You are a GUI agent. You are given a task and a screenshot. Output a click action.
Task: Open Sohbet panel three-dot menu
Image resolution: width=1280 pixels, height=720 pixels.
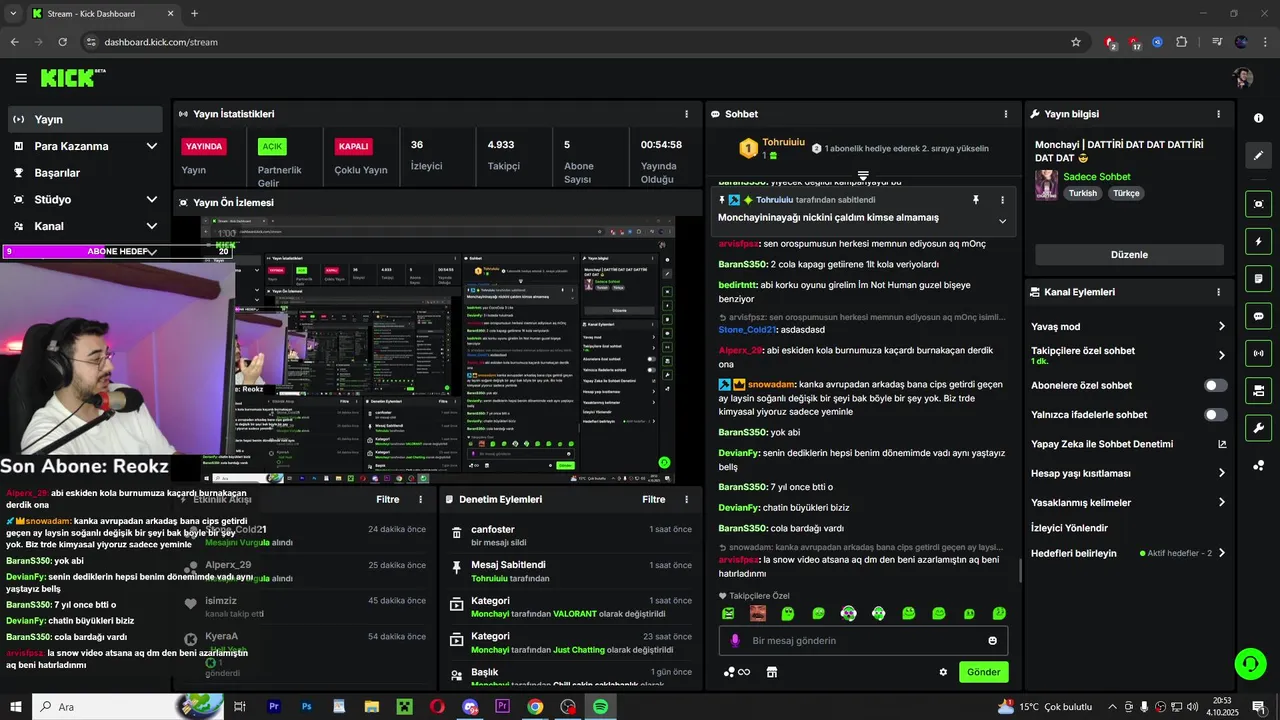pyautogui.click(x=1004, y=114)
